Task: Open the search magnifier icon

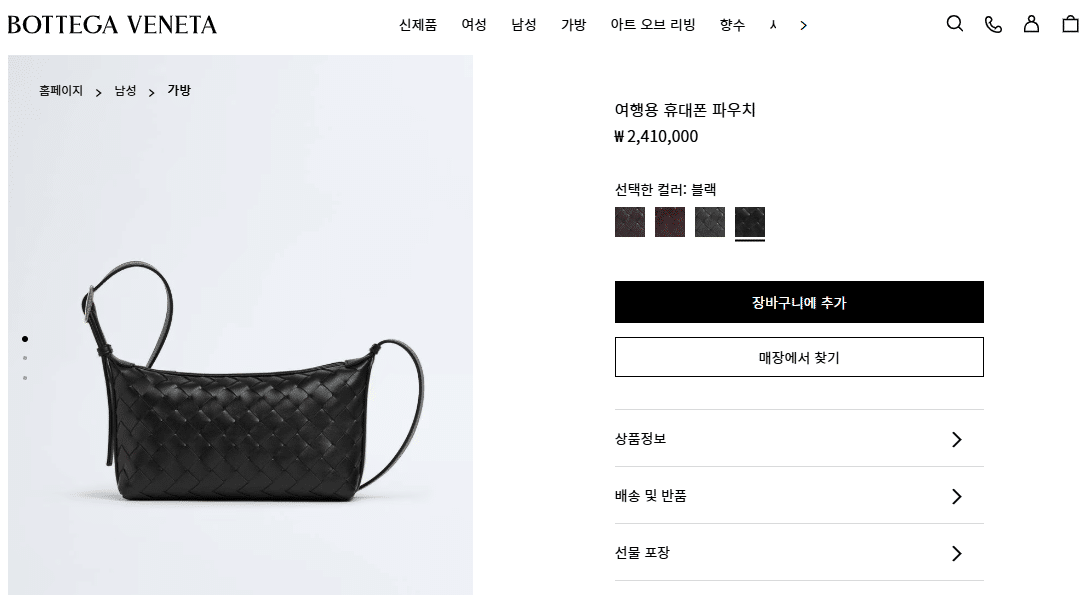Action: [x=955, y=24]
